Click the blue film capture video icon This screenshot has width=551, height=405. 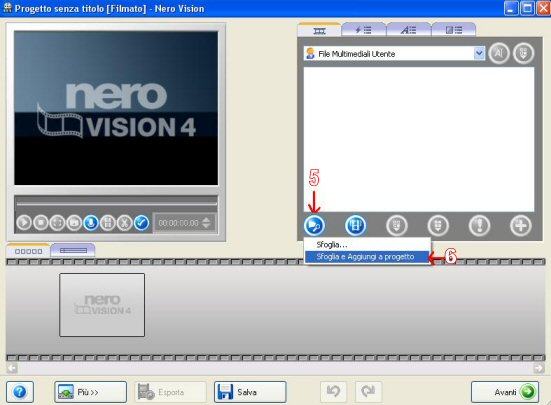point(355,225)
